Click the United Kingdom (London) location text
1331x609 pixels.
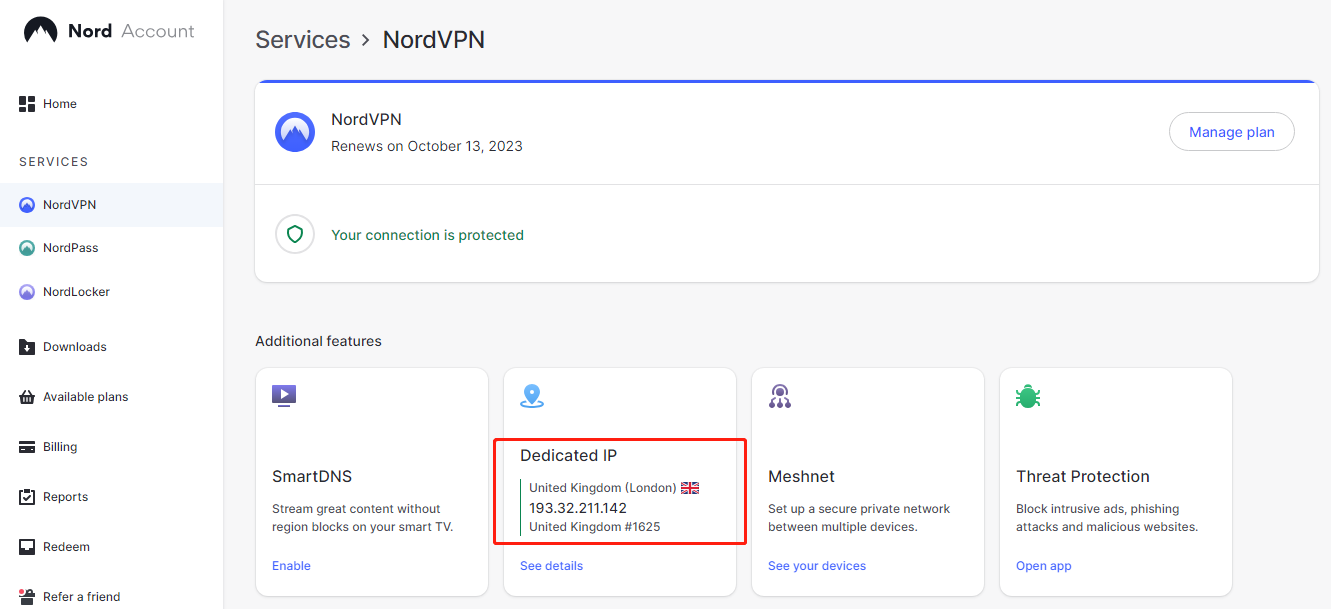pyautogui.click(x=603, y=488)
